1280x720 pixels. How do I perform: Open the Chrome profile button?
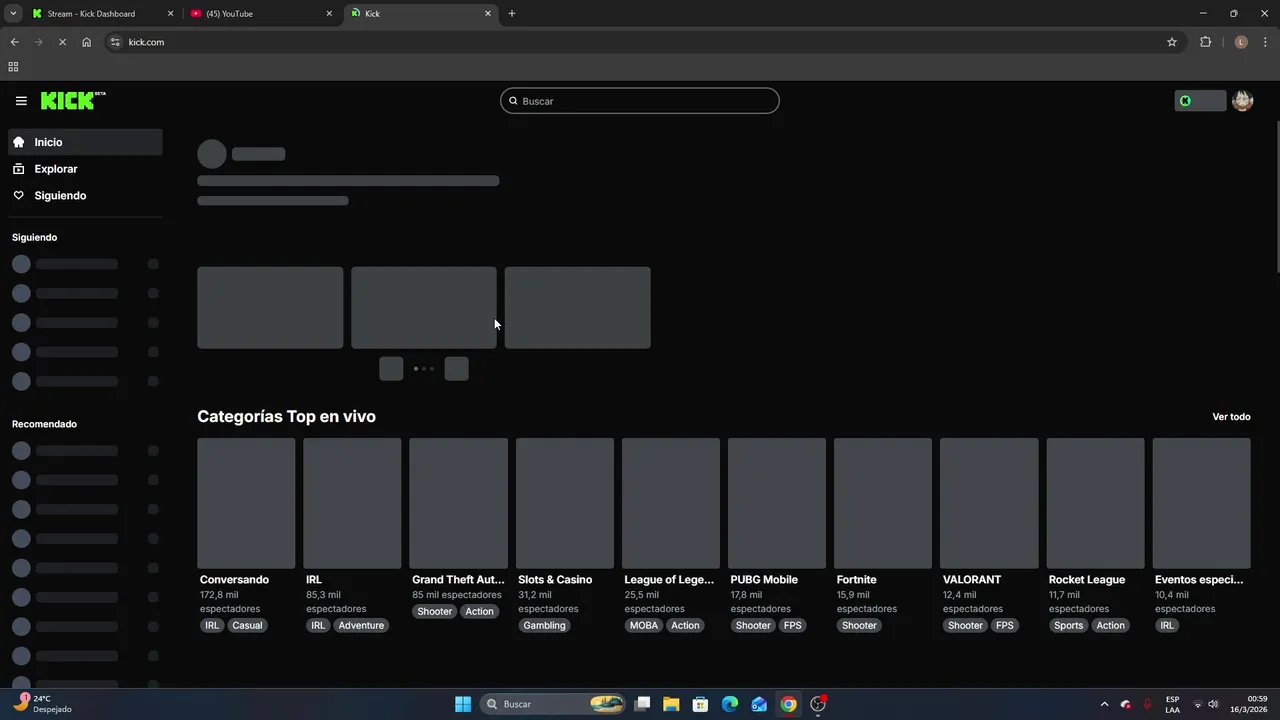point(1241,42)
